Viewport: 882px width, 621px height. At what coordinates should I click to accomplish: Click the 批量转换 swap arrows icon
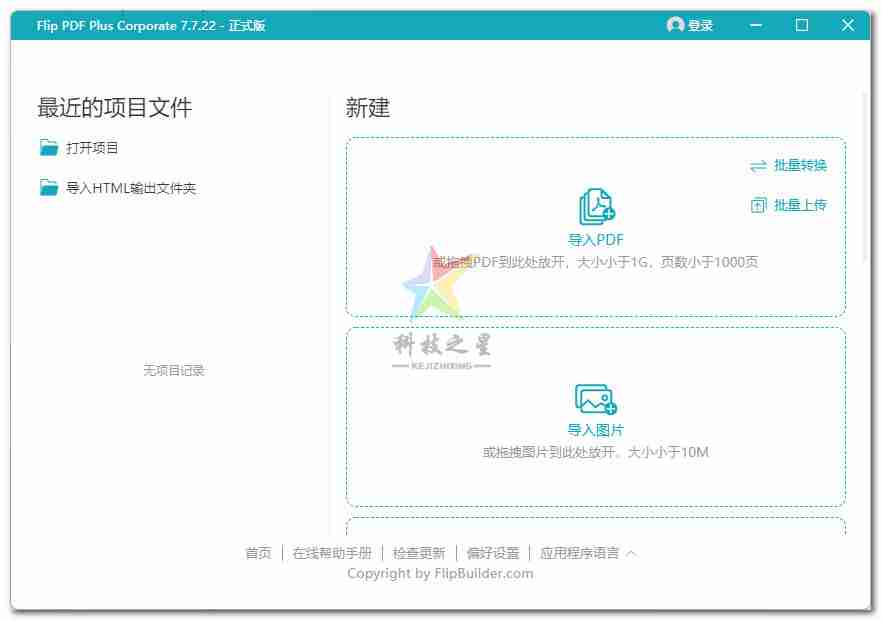coord(758,166)
